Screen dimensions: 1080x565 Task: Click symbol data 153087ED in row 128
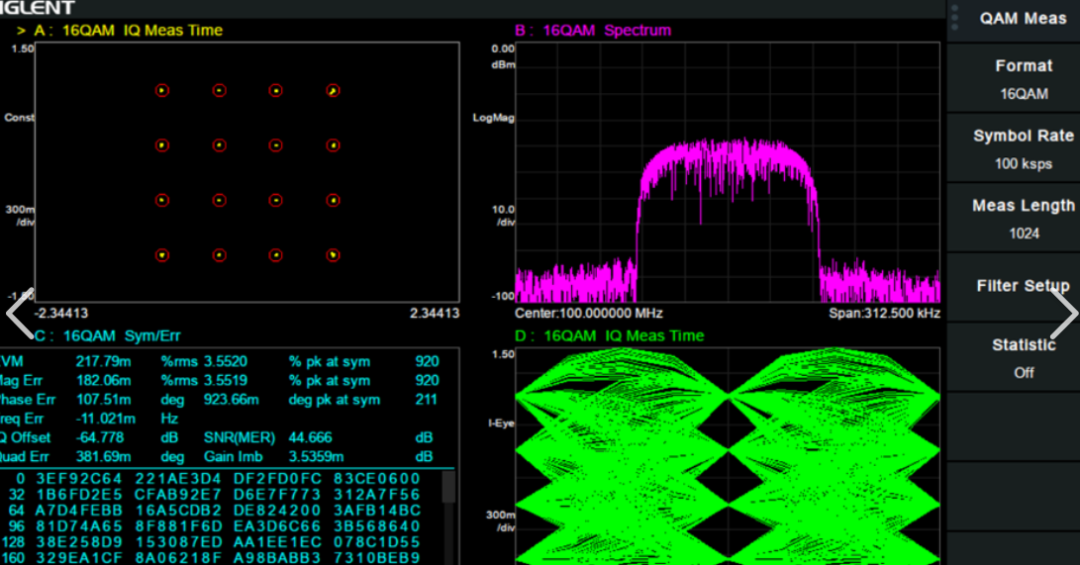tap(178, 542)
